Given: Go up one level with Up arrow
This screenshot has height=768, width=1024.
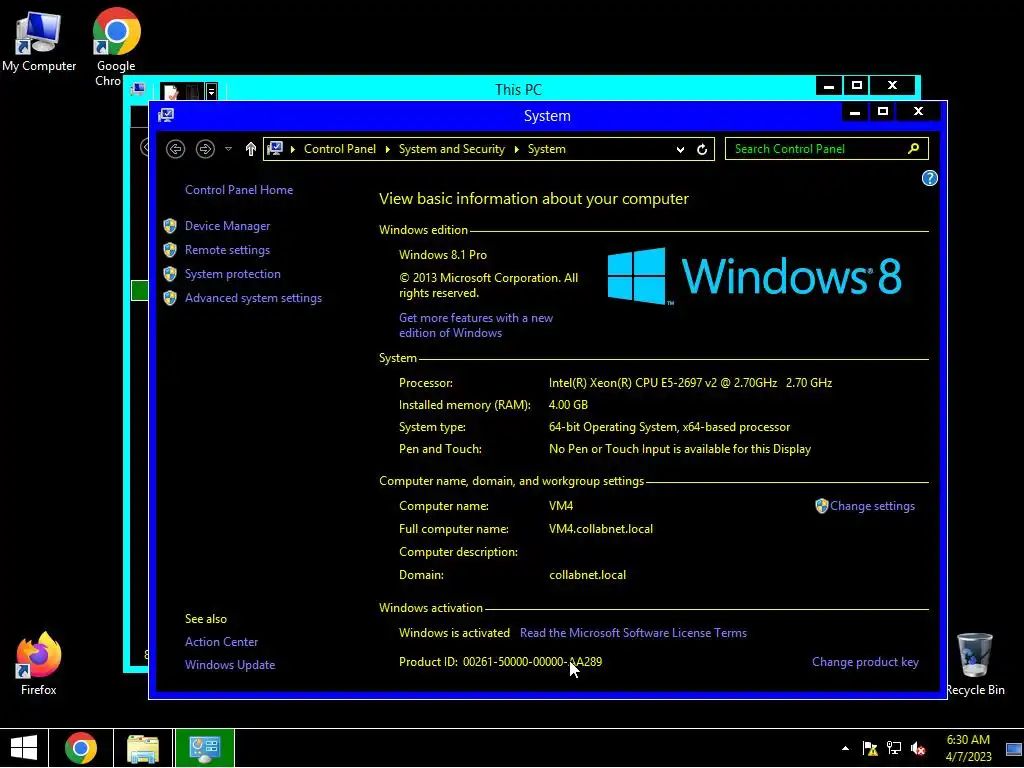Looking at the screenshot, I should click(251, 149).
